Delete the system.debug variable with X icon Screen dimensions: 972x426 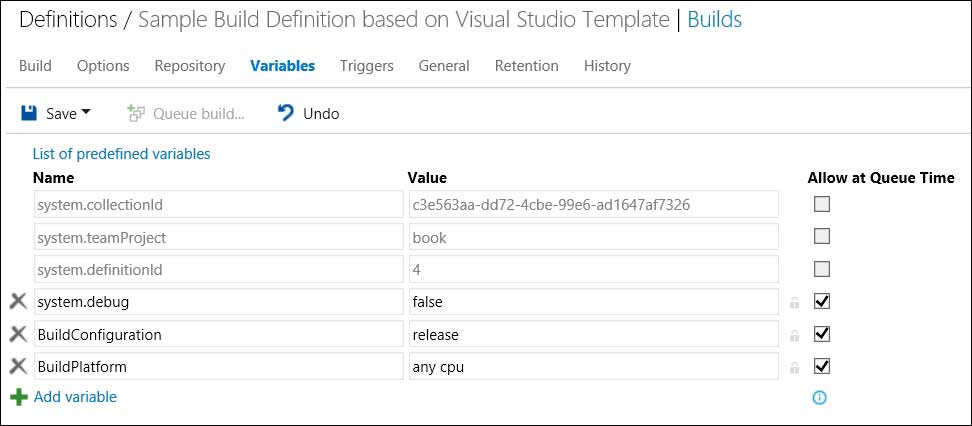18,301
